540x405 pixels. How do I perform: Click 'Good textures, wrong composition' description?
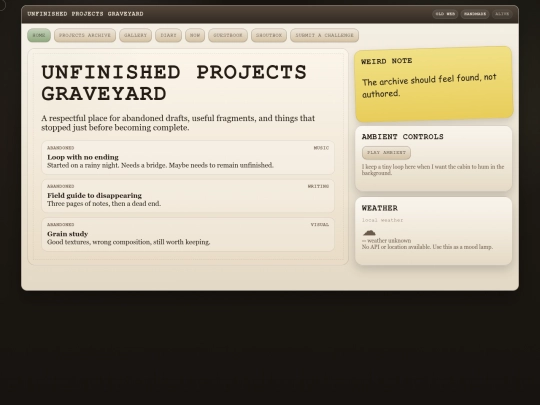(x=128, y=242)
